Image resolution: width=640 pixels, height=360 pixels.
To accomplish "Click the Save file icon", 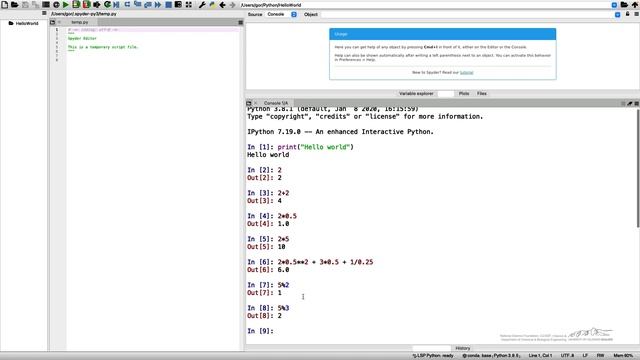I will tap(25, 5).
